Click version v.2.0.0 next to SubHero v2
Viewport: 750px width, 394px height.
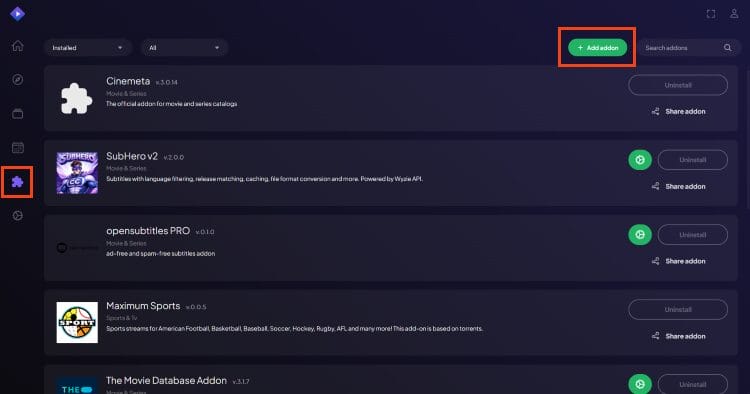174,157
